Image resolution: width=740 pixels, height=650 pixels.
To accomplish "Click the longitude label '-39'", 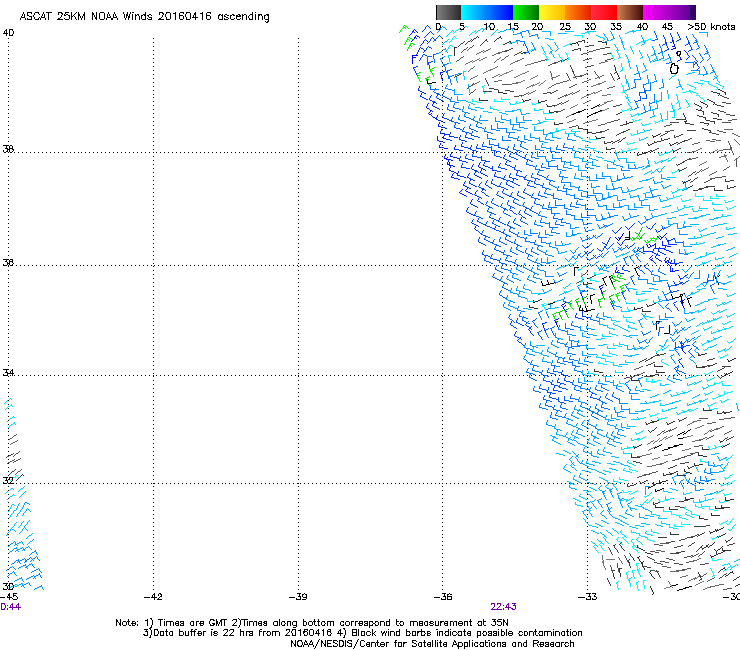I will tap(298, 597).
